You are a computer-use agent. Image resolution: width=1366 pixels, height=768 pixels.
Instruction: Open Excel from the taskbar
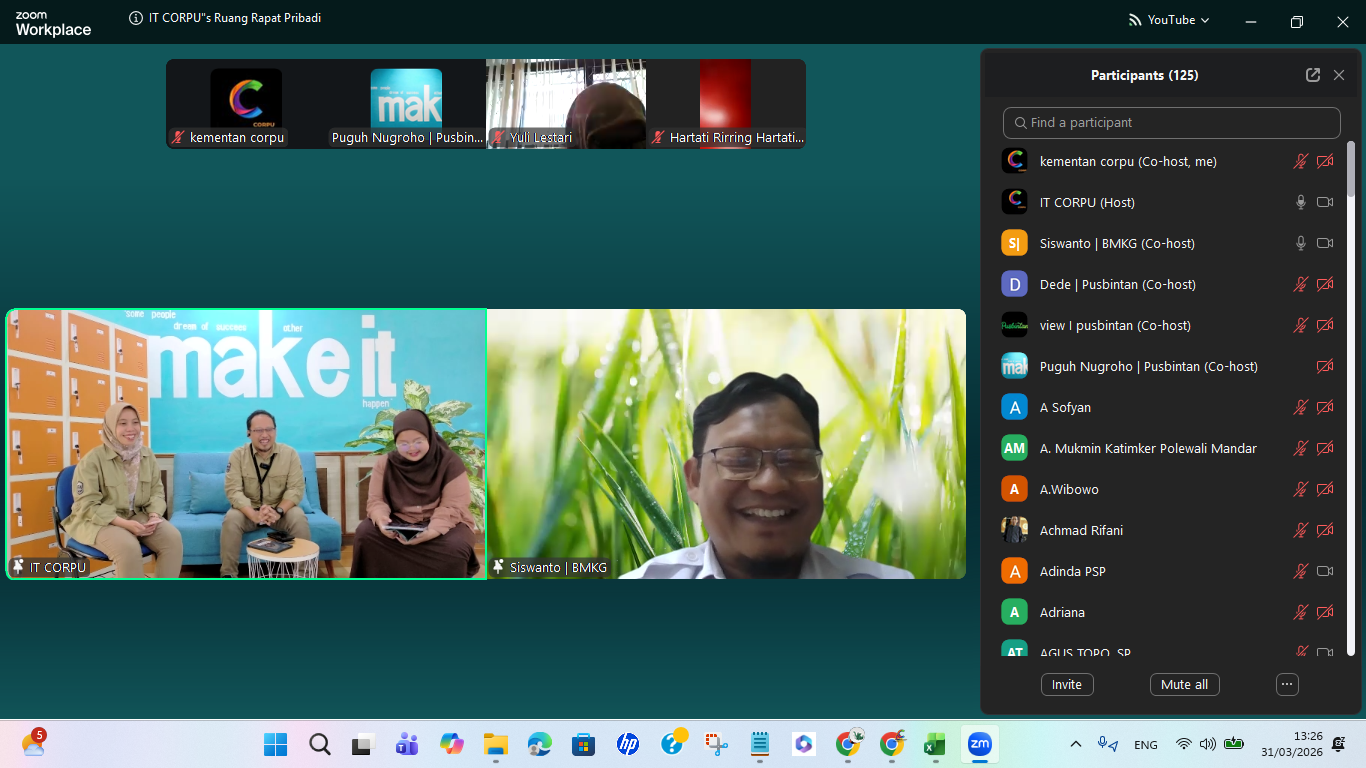[x=934, y=744]
